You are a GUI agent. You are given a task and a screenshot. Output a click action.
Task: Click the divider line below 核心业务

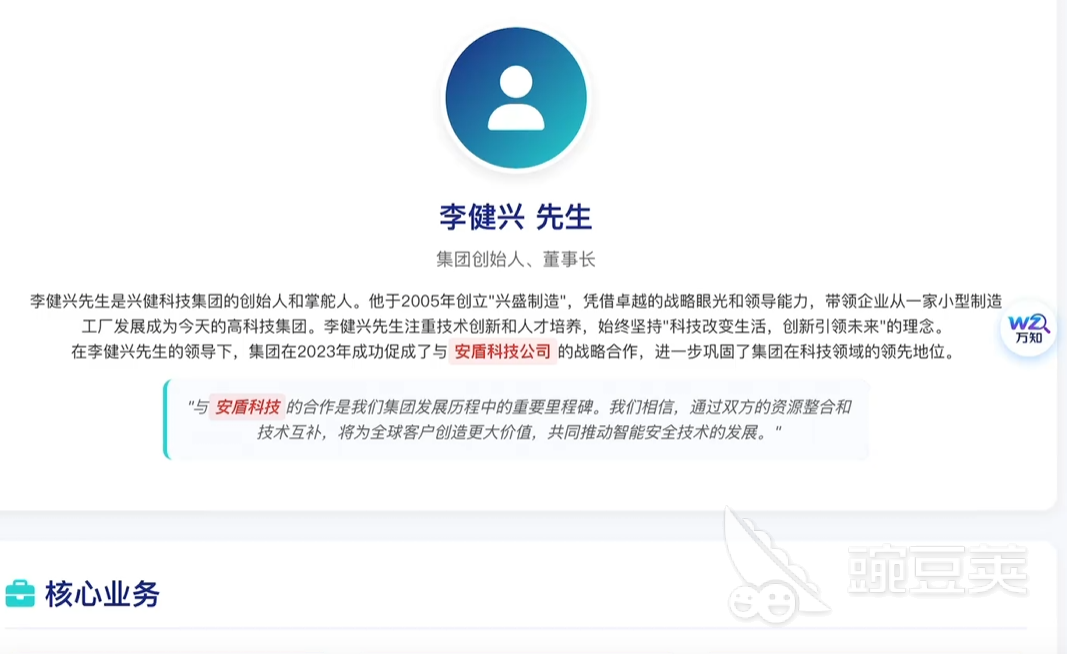(515, 628)
